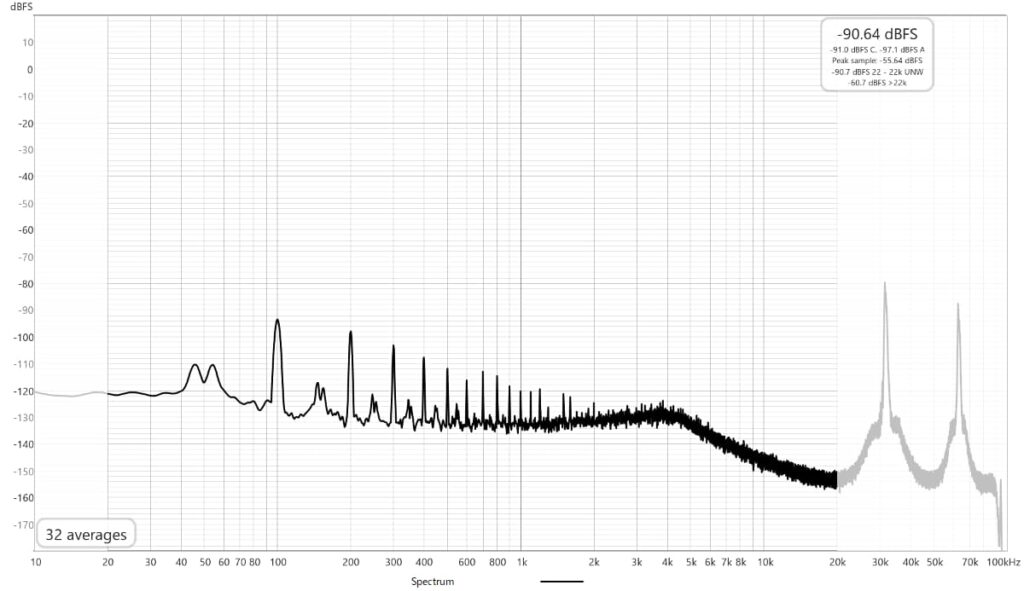Click the tip of the 100 Hz spectrum peak
1024x591 pixels.
point(277,320)
